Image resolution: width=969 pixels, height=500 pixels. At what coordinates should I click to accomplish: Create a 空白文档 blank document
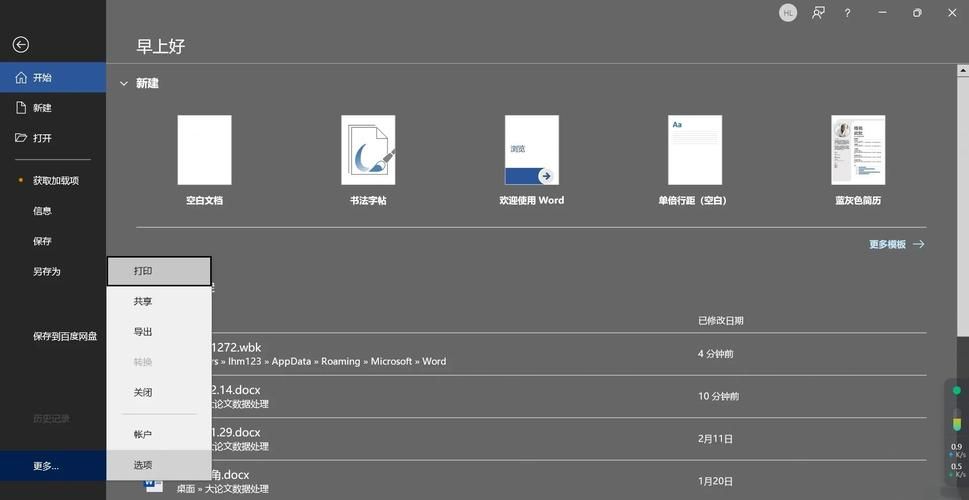pyautogui.click(x=205, y=160)
